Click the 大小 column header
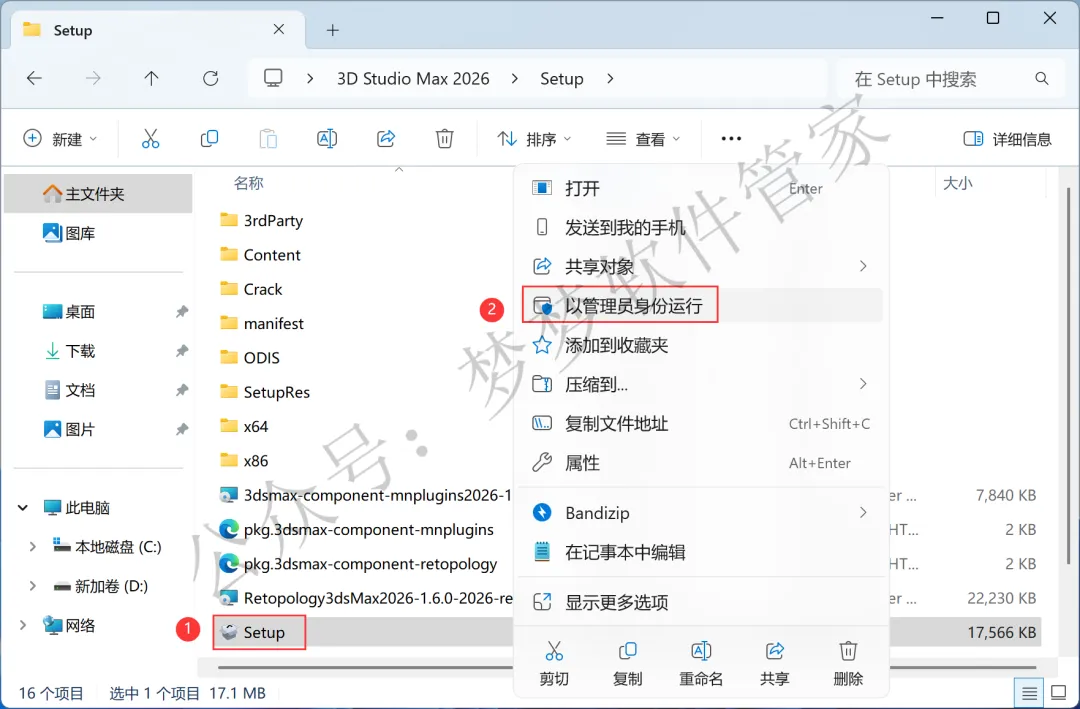This screenshot has width=1080, height=709. pyautogui.click(x=957, y=183)
